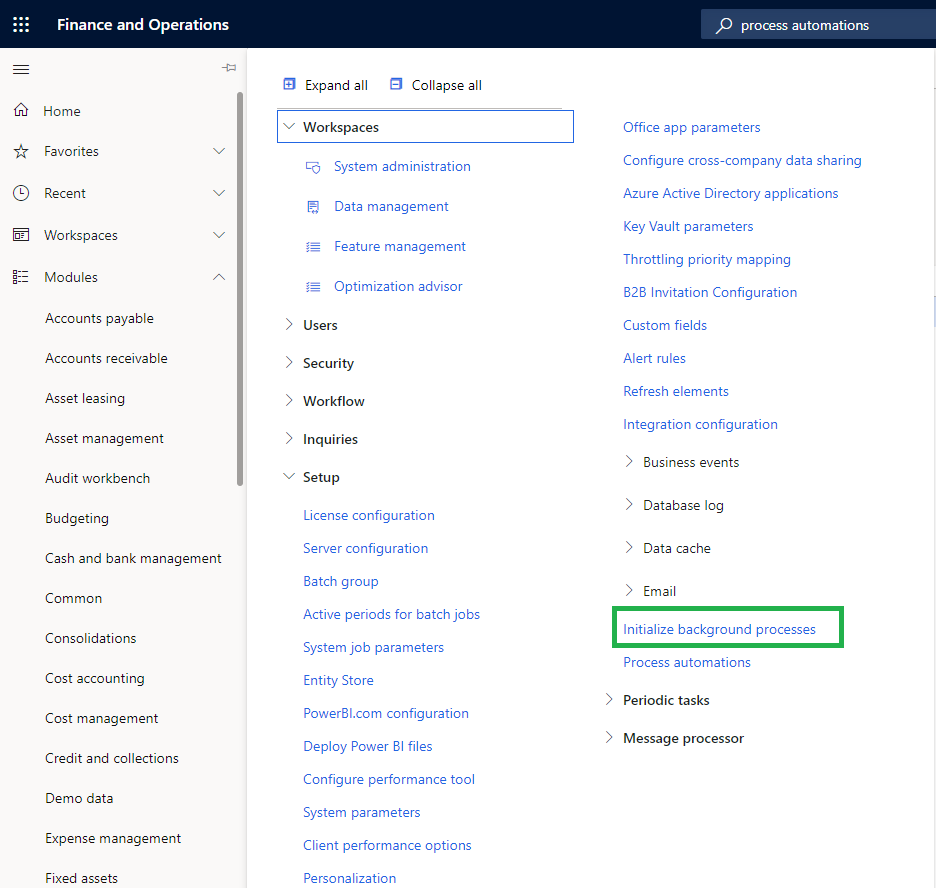This screenshot has height=888, width=936.
Task: Expand the Users section
Action: tap(289, 325)
